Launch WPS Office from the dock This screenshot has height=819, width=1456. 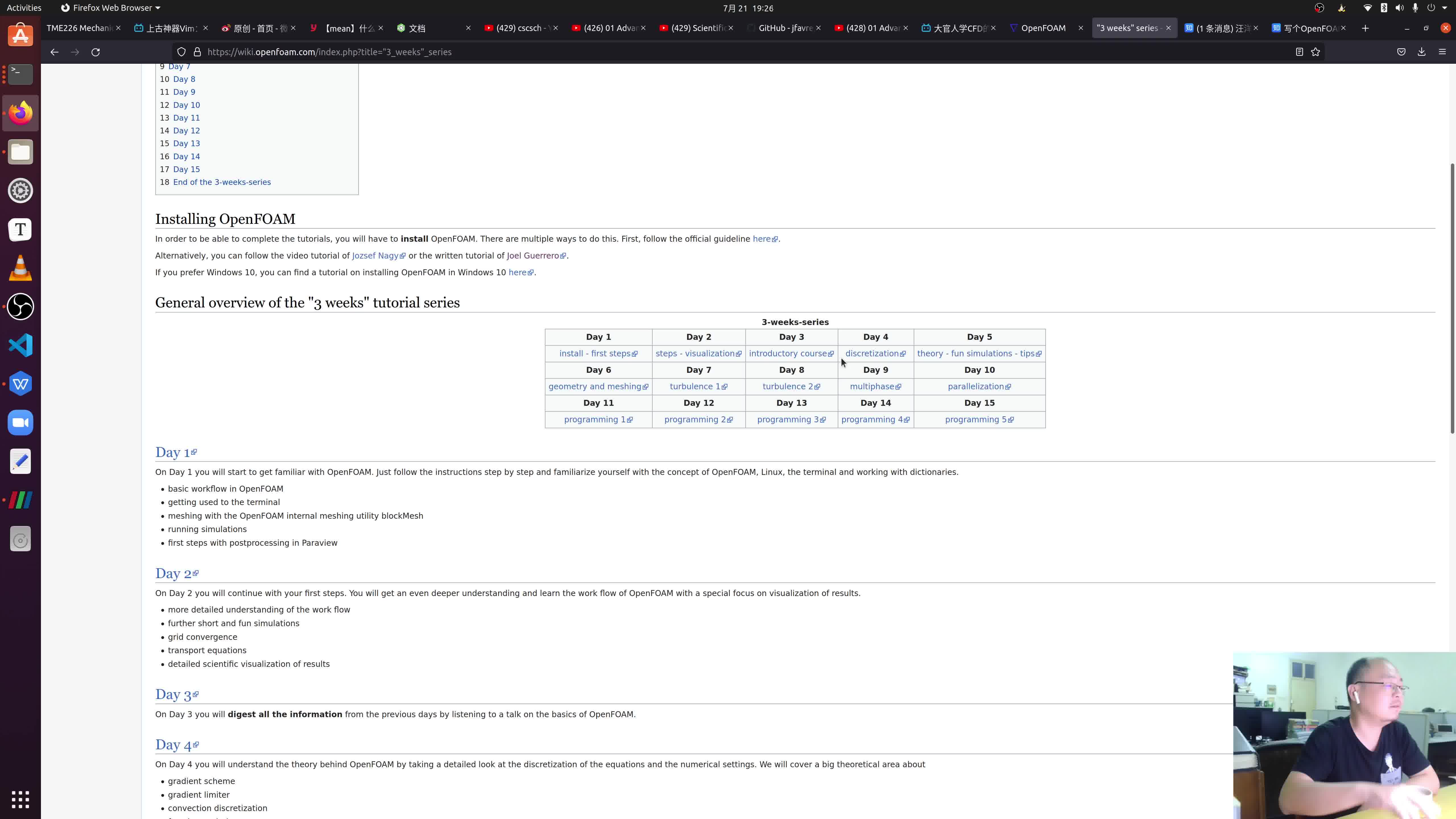point(20,384)
